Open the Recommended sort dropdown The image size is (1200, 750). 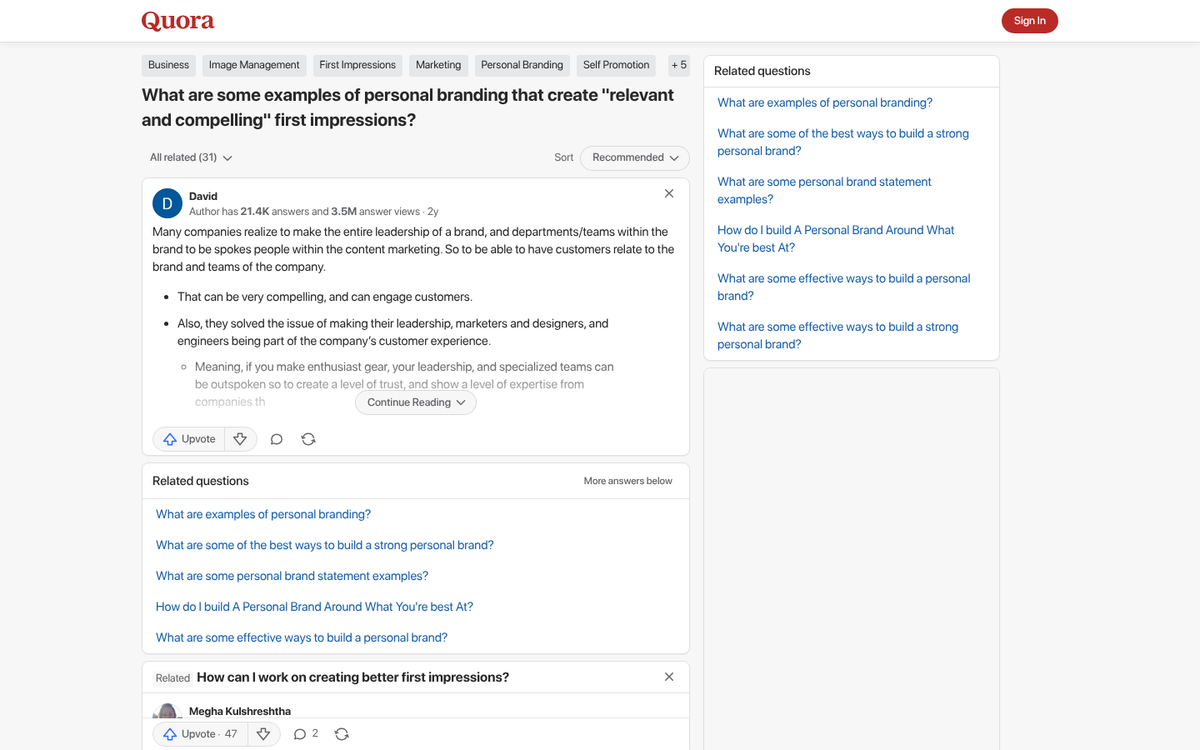pyautogui.click(x=634, y=157)
